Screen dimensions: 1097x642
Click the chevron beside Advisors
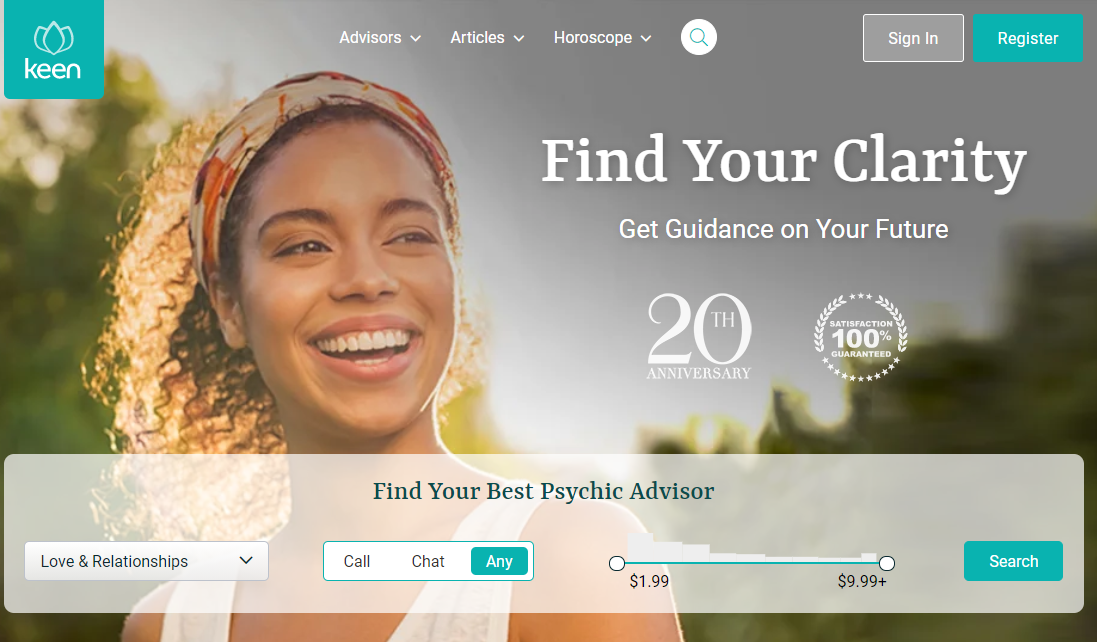click(x=416, y=38)
